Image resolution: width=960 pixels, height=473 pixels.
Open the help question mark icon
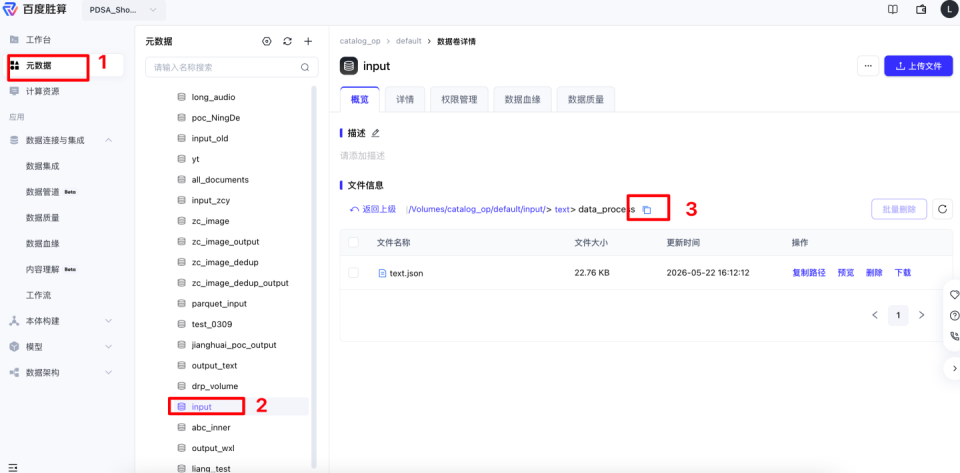(954, 316)
